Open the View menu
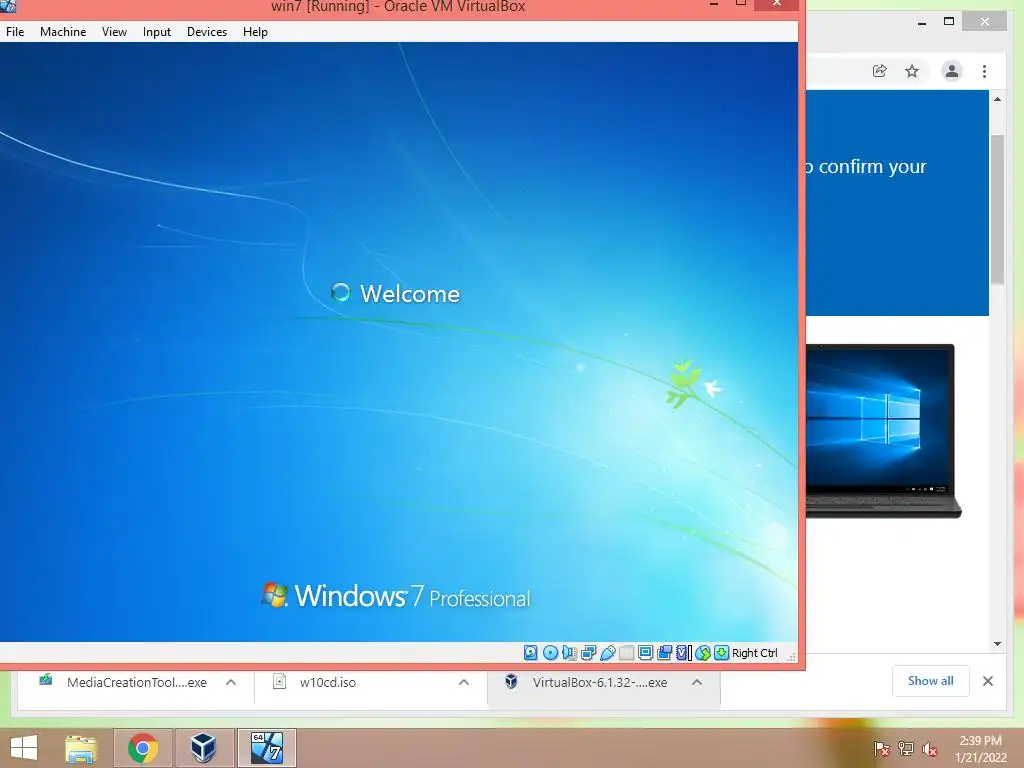 coord(114,31)
